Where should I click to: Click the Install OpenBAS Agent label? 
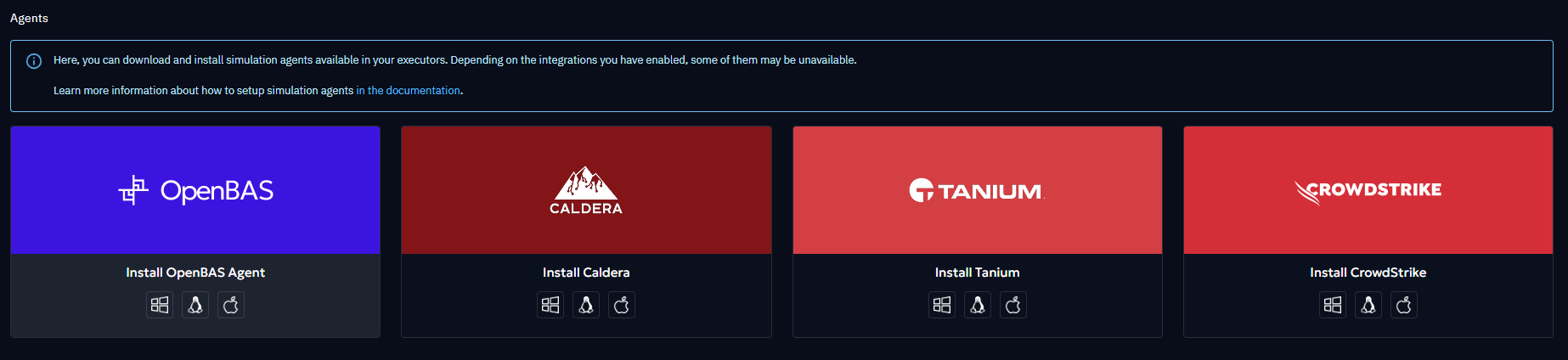[x=195, y=273]
